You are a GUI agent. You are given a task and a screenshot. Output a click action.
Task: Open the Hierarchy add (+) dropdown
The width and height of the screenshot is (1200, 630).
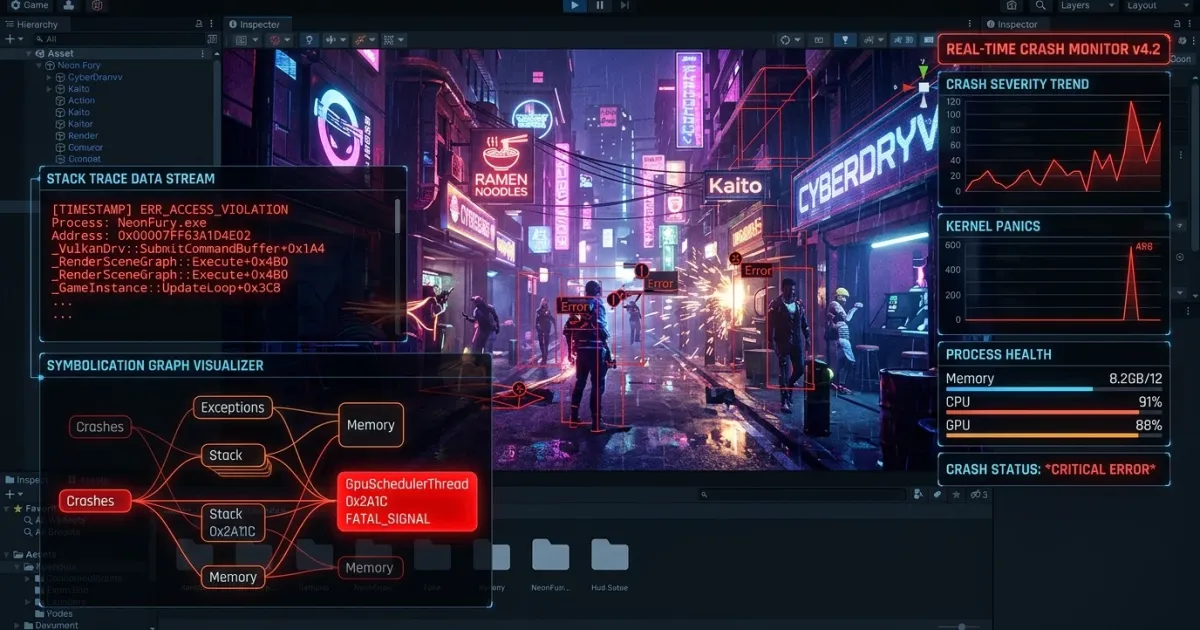[13, 39]
